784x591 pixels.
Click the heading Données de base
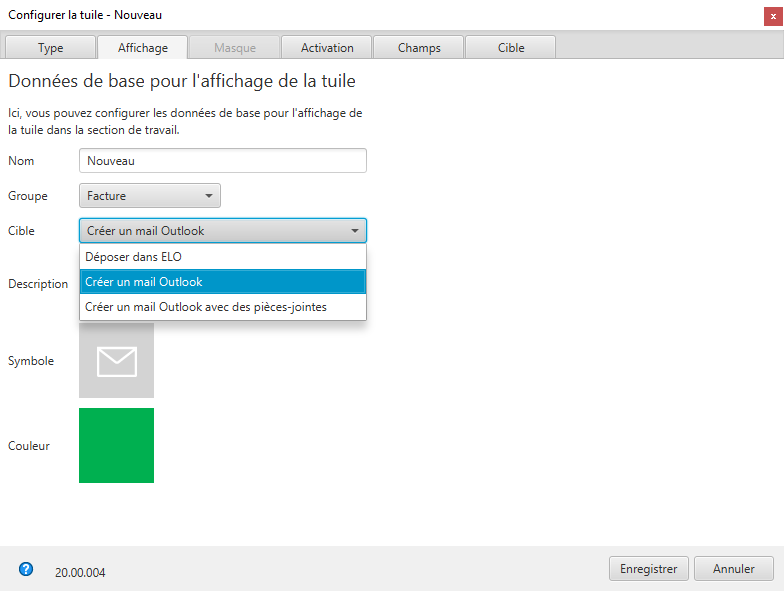[x=182, y=81]
